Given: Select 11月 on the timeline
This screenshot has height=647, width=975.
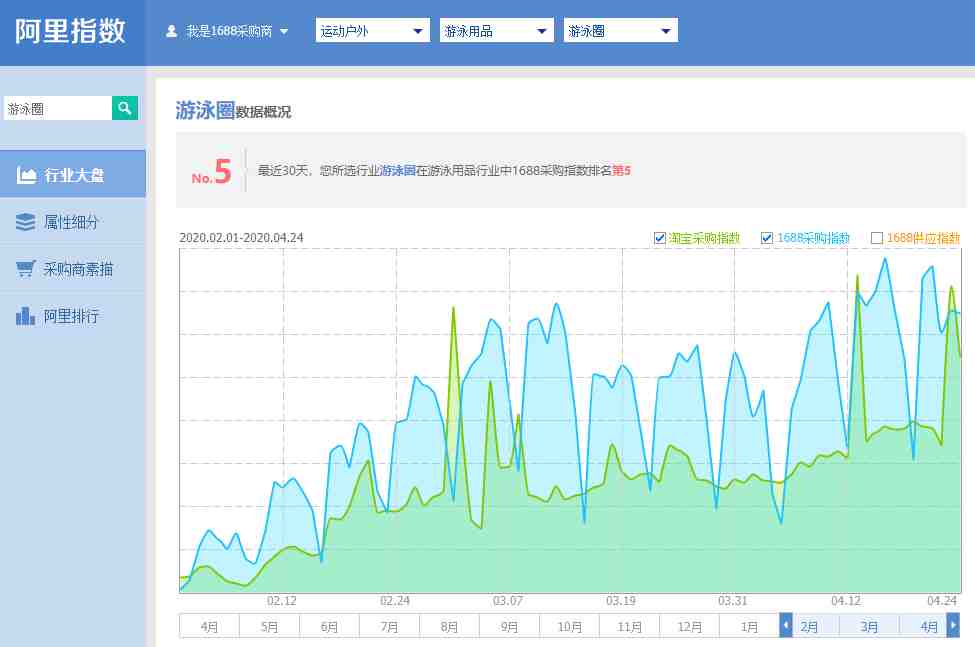Looking at the screenshot, I should [x=630, y=626].
